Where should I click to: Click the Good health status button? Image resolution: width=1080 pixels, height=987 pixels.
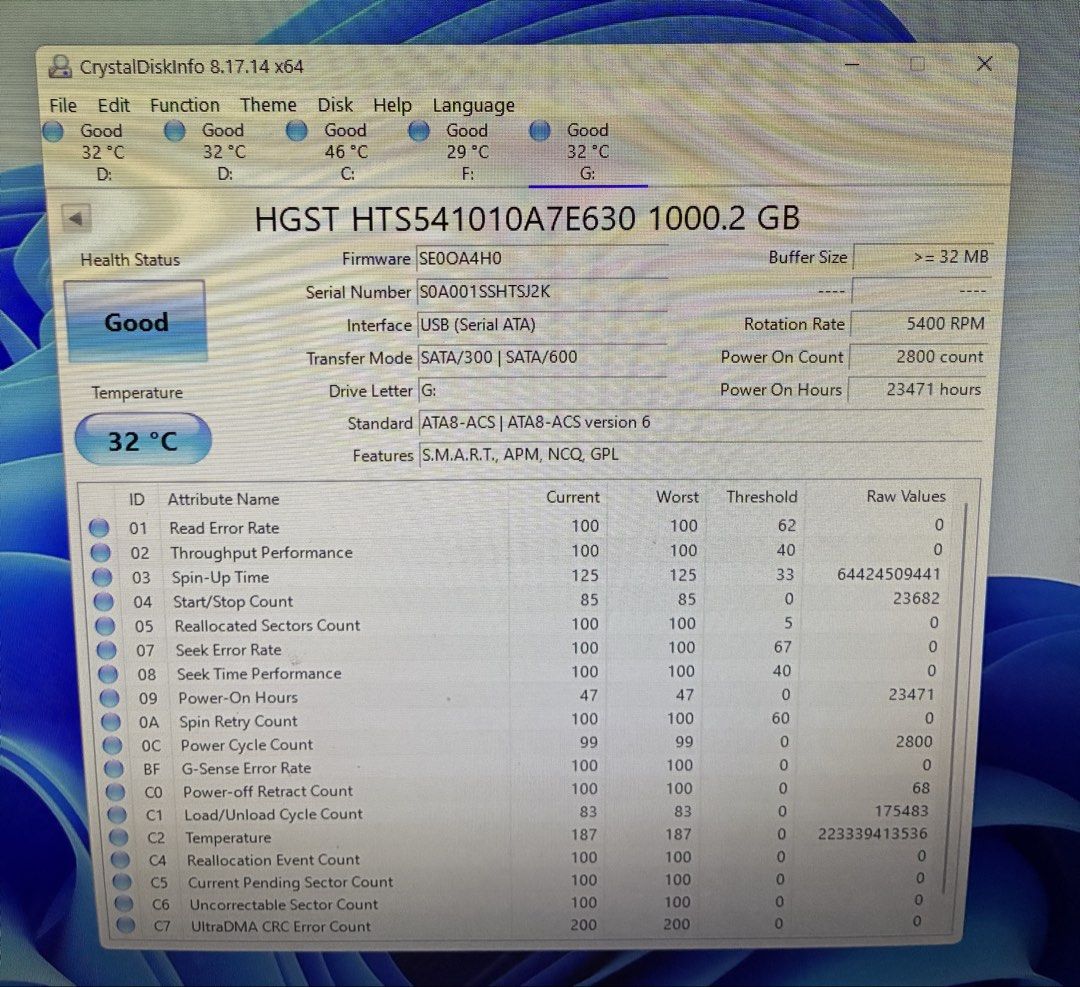tap(136, 322)
